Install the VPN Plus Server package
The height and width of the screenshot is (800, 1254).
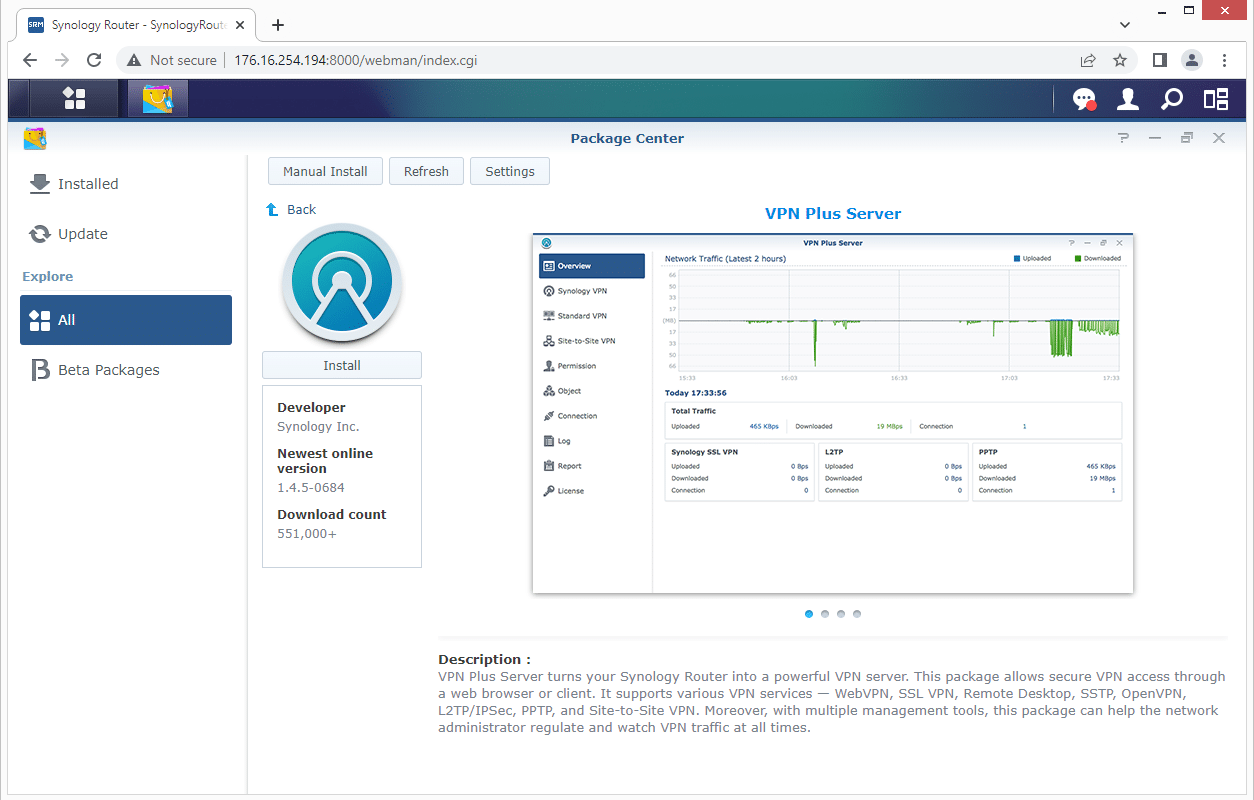point(342,365)
